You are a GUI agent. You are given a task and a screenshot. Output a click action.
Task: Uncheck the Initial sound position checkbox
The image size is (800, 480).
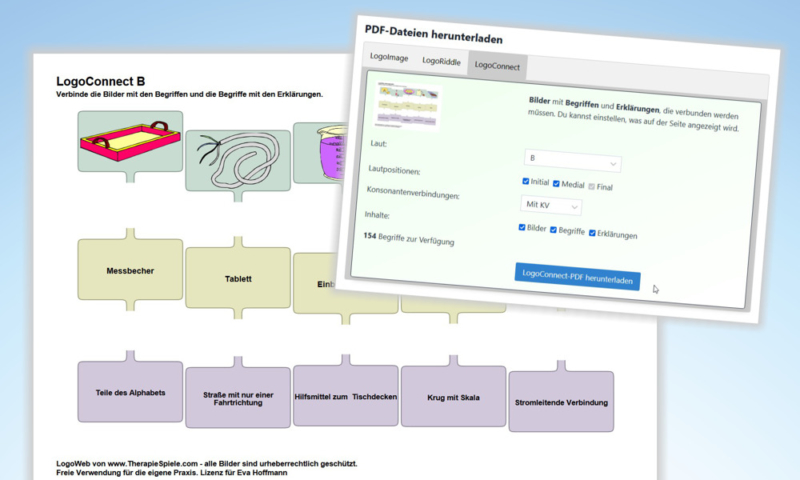(x=526, y=181)
